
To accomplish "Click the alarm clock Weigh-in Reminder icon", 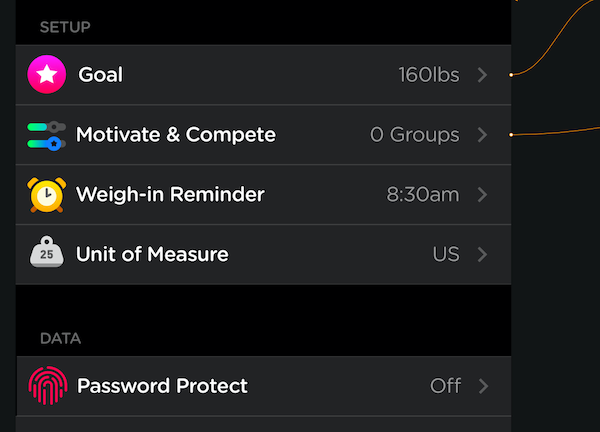I will point(46,195).
